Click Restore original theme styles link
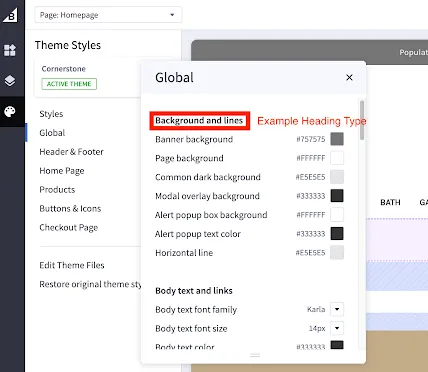Viewport: 428px width, 372px height. tap(90, 284)
